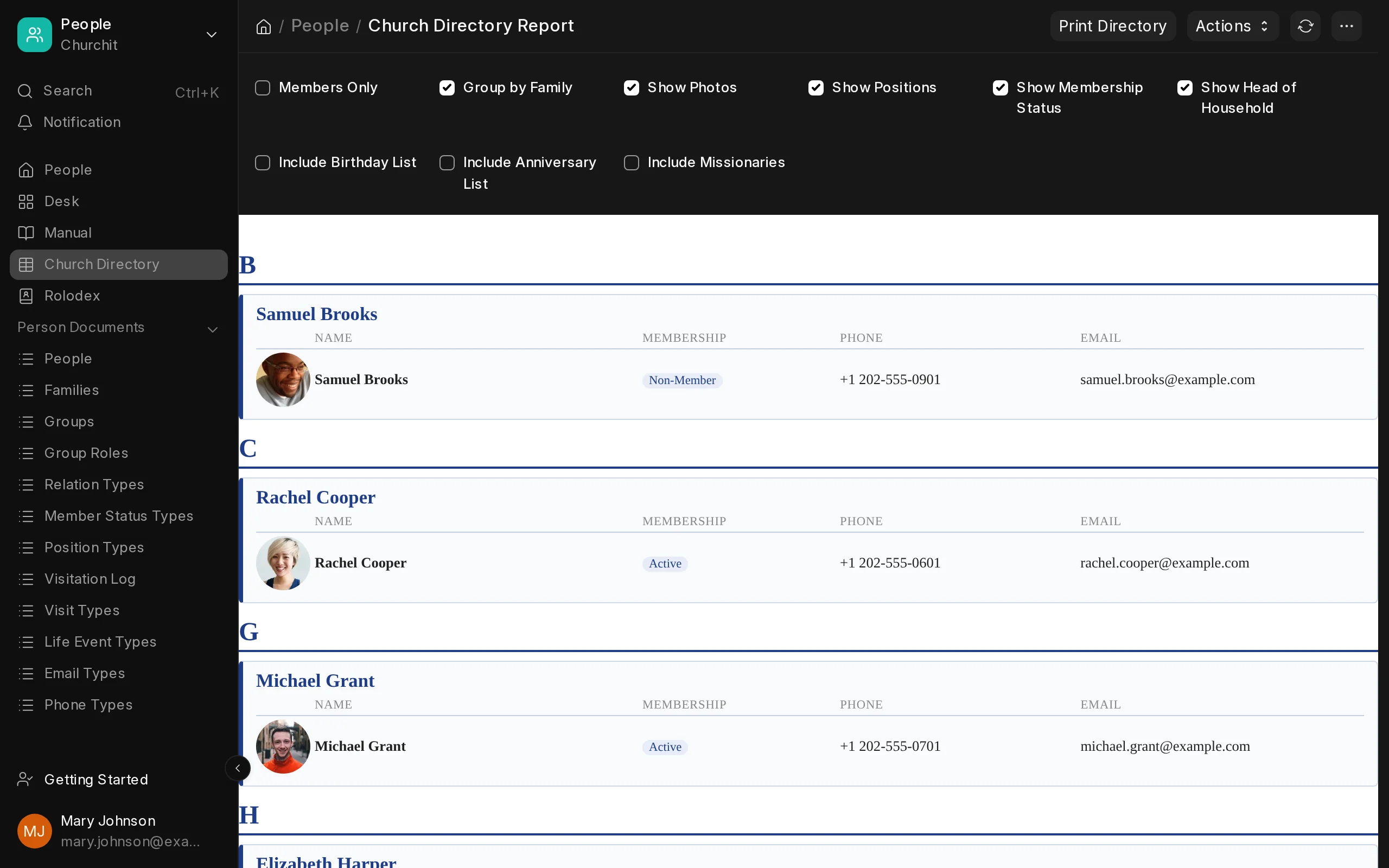Click the Families list icon
Image resolution: width=1389 pixels, height=868 pixels.
26,391
